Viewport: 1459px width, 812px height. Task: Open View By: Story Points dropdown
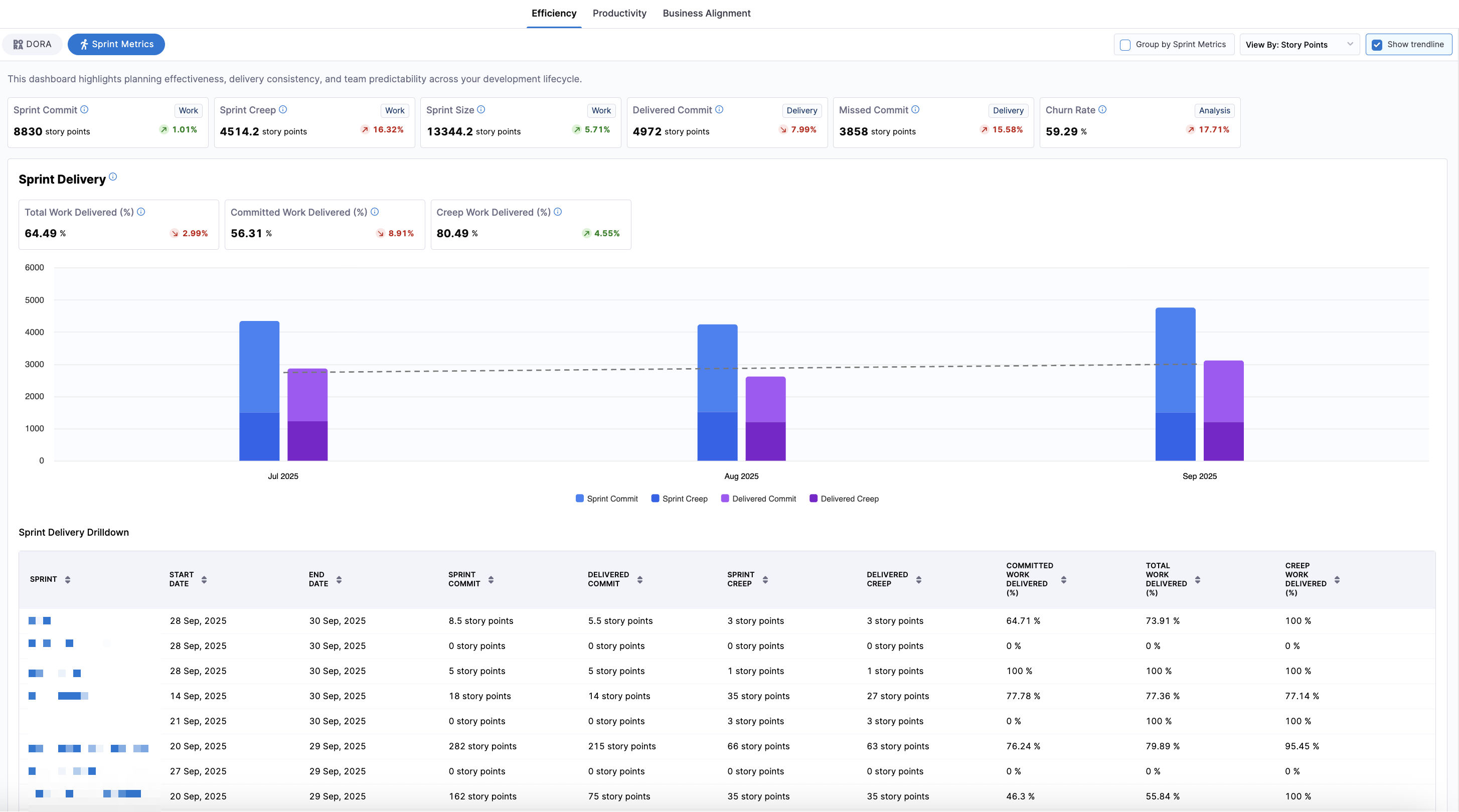coord(1299,45)
